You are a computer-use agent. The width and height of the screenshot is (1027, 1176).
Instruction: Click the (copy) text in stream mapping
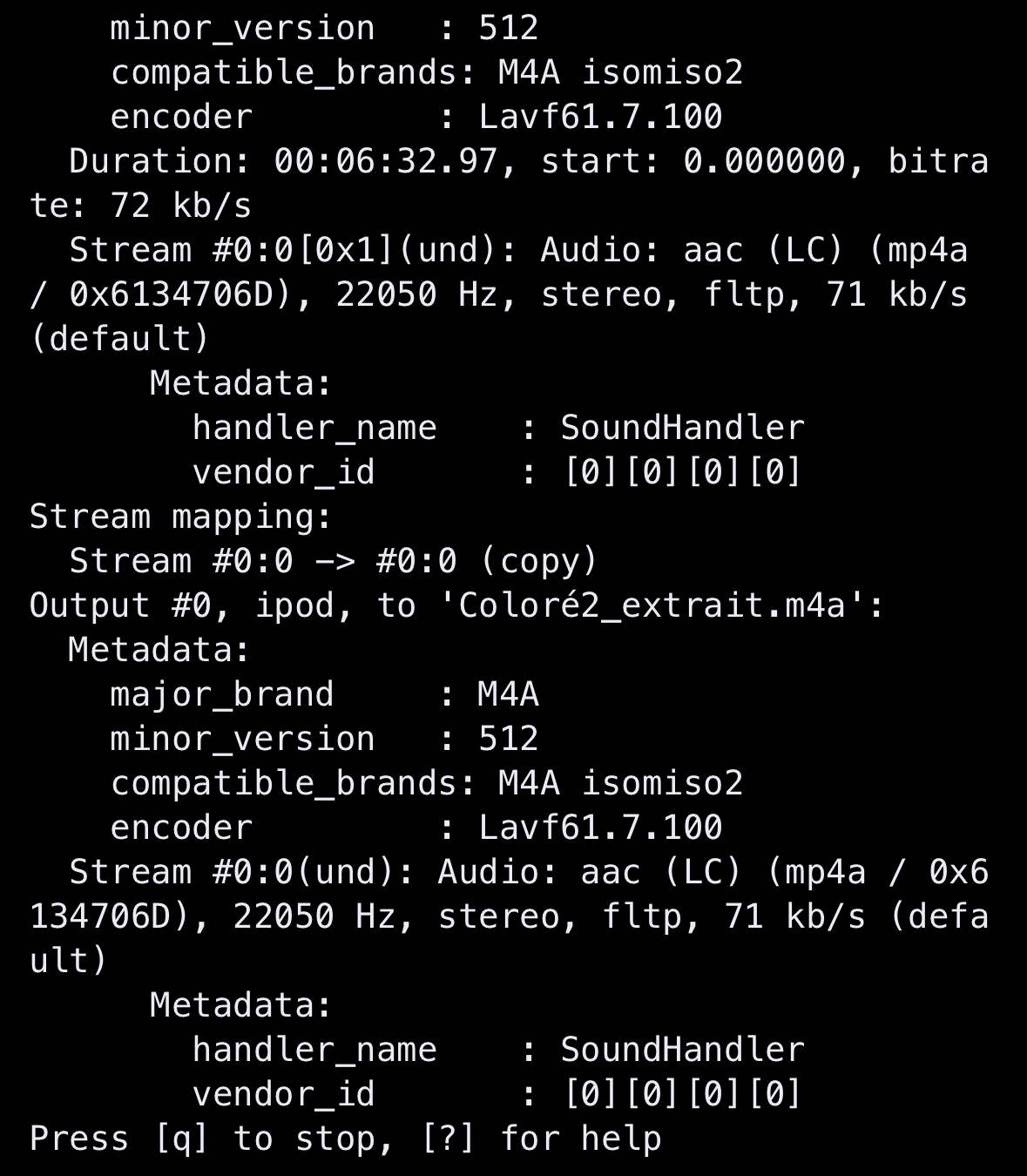pos(539,562)
